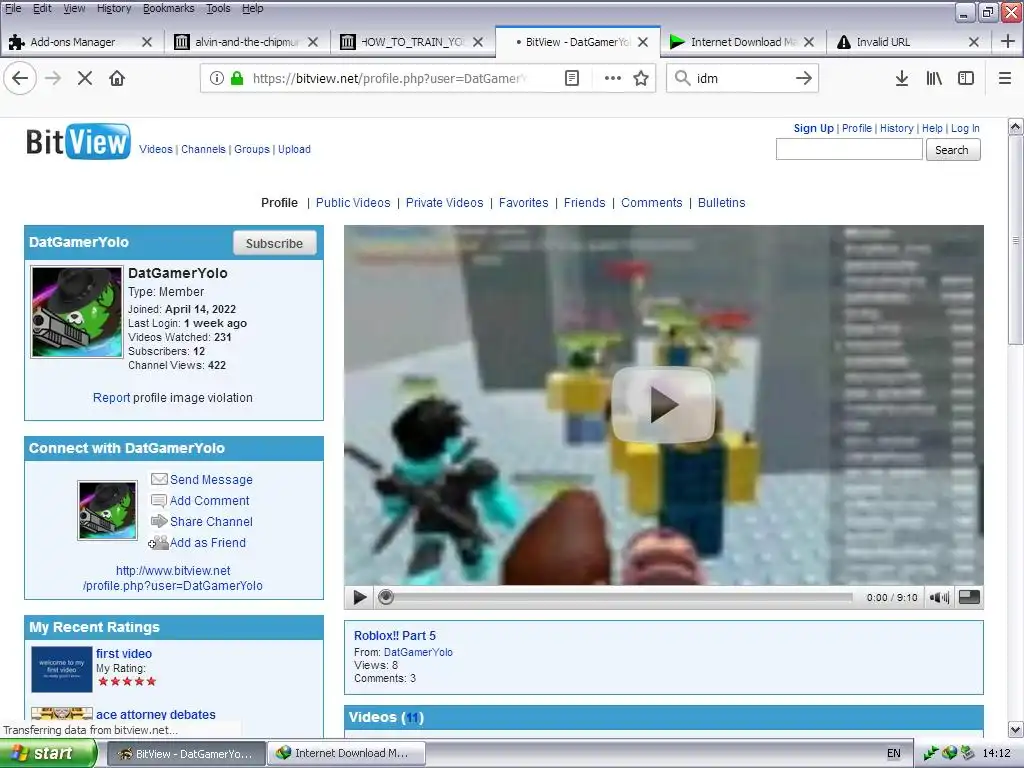Viewport: 1024px width, 768px height.
Task: Open the Public Videos section
Action: (353, 202)
